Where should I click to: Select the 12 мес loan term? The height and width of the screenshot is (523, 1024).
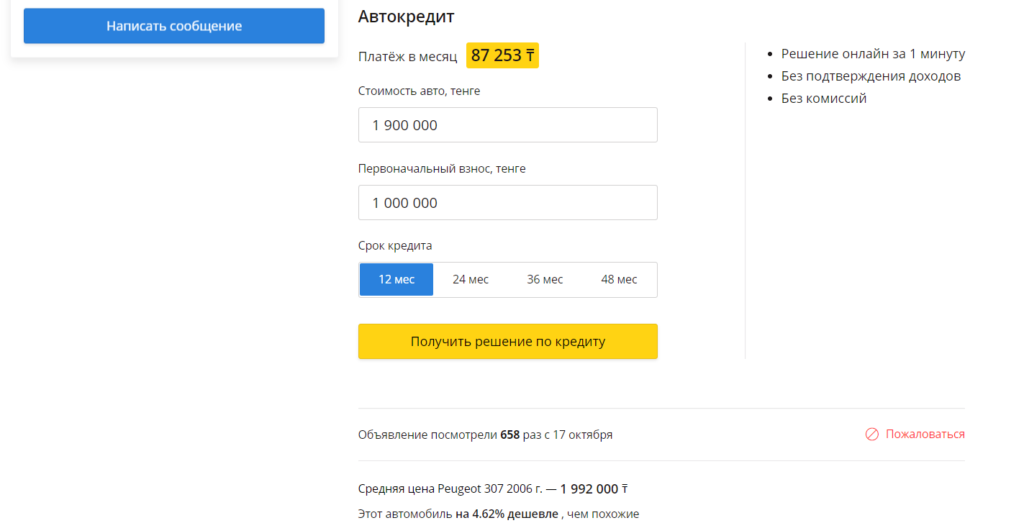(x=396, y=280)
